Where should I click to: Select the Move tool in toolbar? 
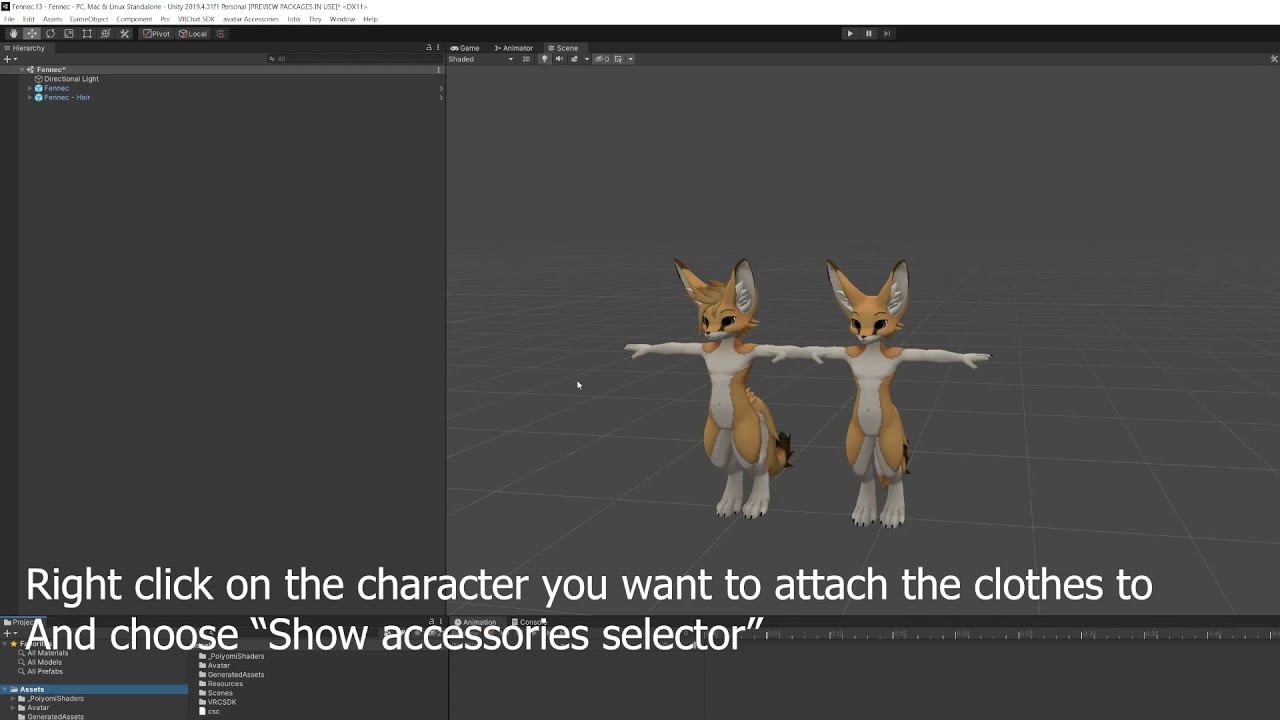pos(32,33)
